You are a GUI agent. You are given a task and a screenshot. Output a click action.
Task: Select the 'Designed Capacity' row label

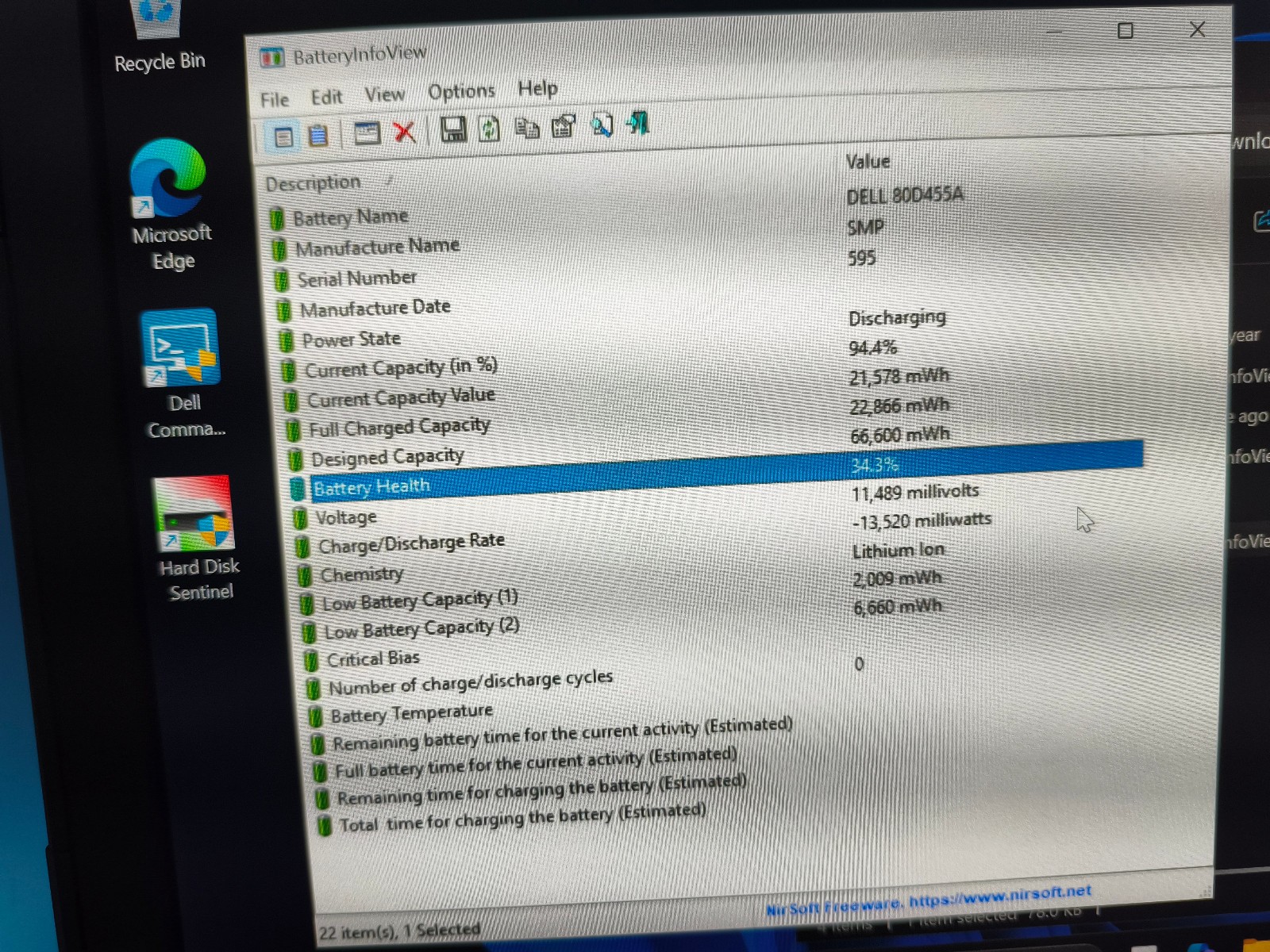[x=387, y=458]
